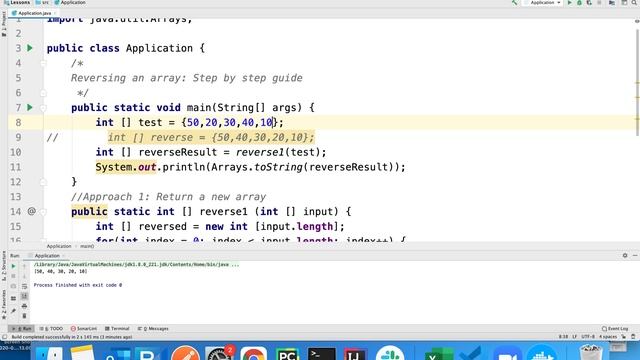Open Terminal app from the Dock
This screenshot has width=640, height=360.
[321, 353]
